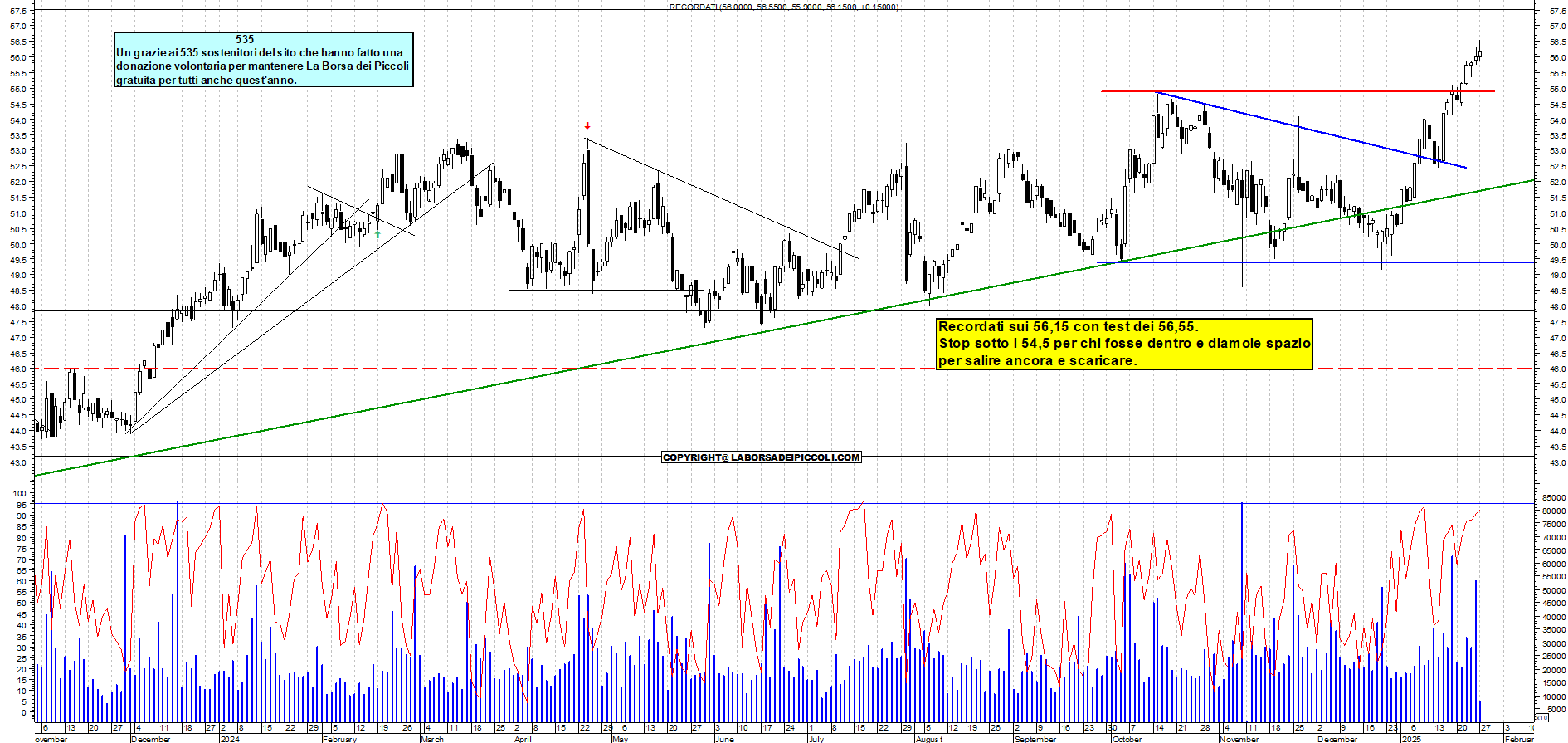Click the 85000 volume axis value
This screenshot has height=743, width=1568.
point(1554,498)
